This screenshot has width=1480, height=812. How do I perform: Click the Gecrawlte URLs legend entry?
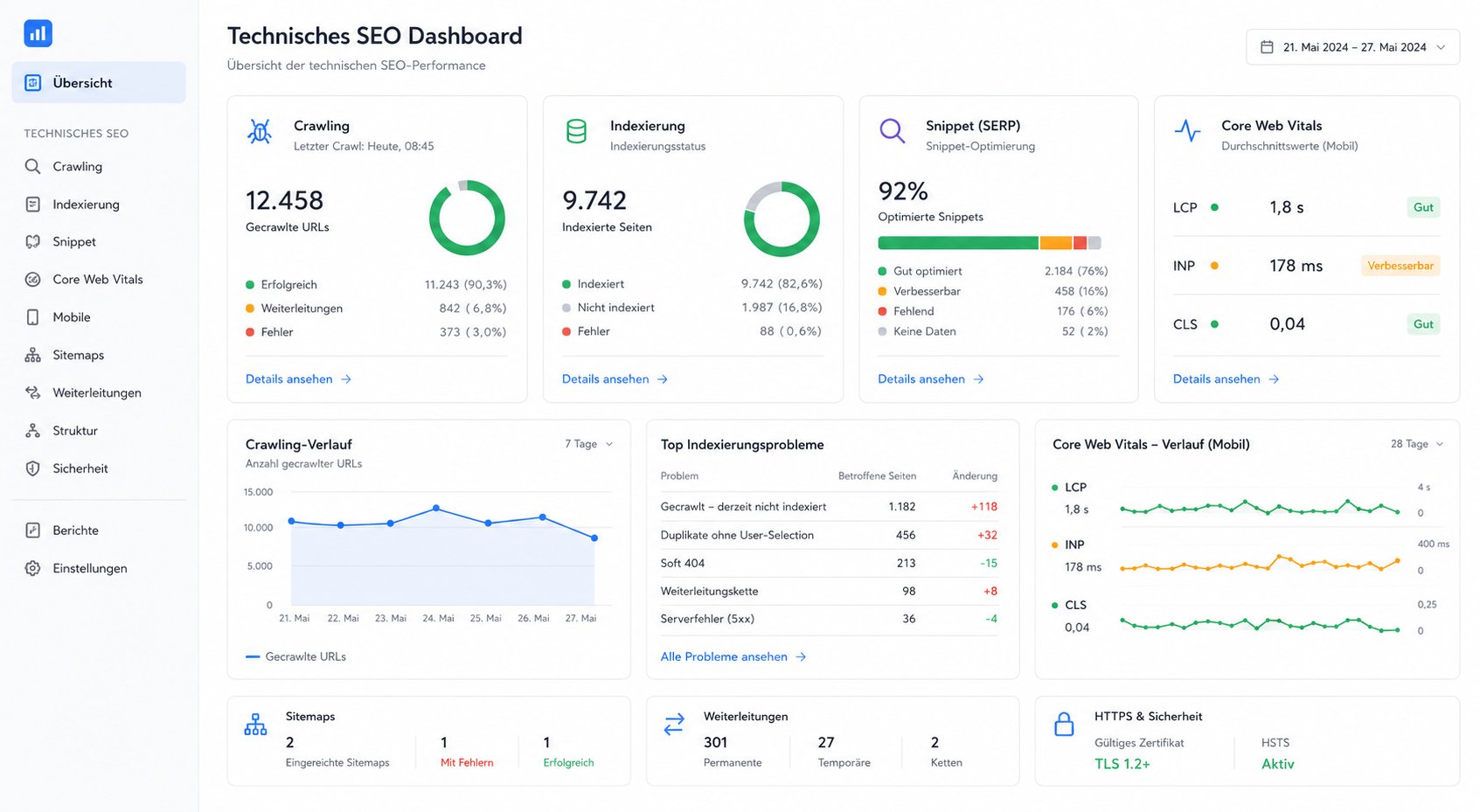(x=295, y=657)
